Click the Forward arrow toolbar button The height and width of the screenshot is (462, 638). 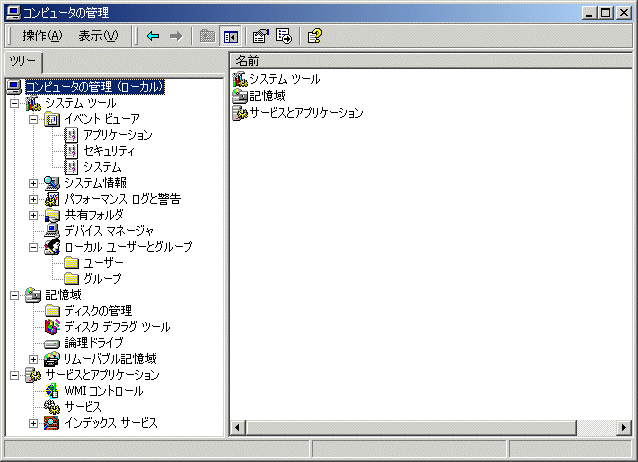[x=176, y=36]
